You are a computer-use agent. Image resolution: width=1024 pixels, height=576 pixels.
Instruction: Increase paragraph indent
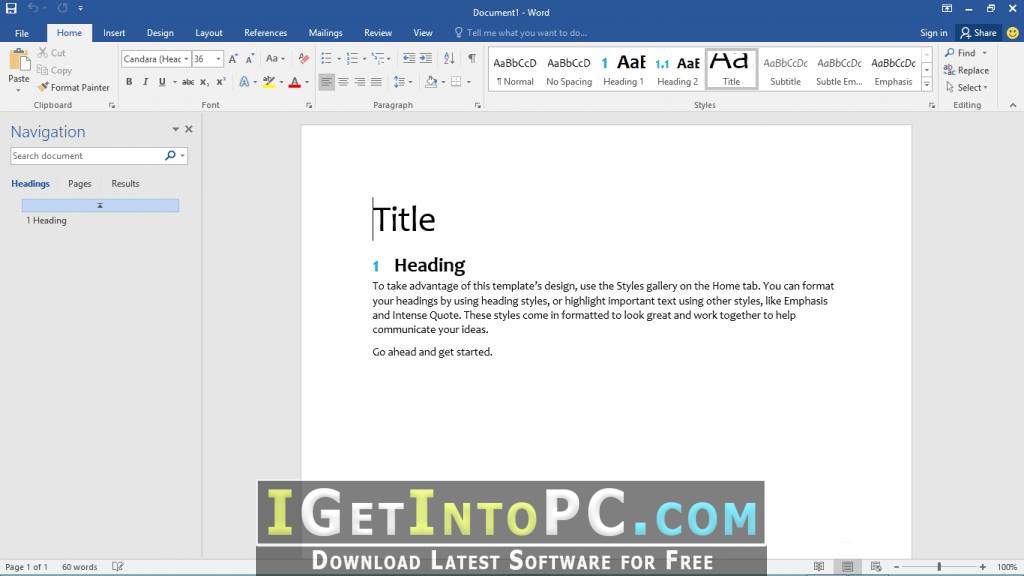click(x=425, y=59)
